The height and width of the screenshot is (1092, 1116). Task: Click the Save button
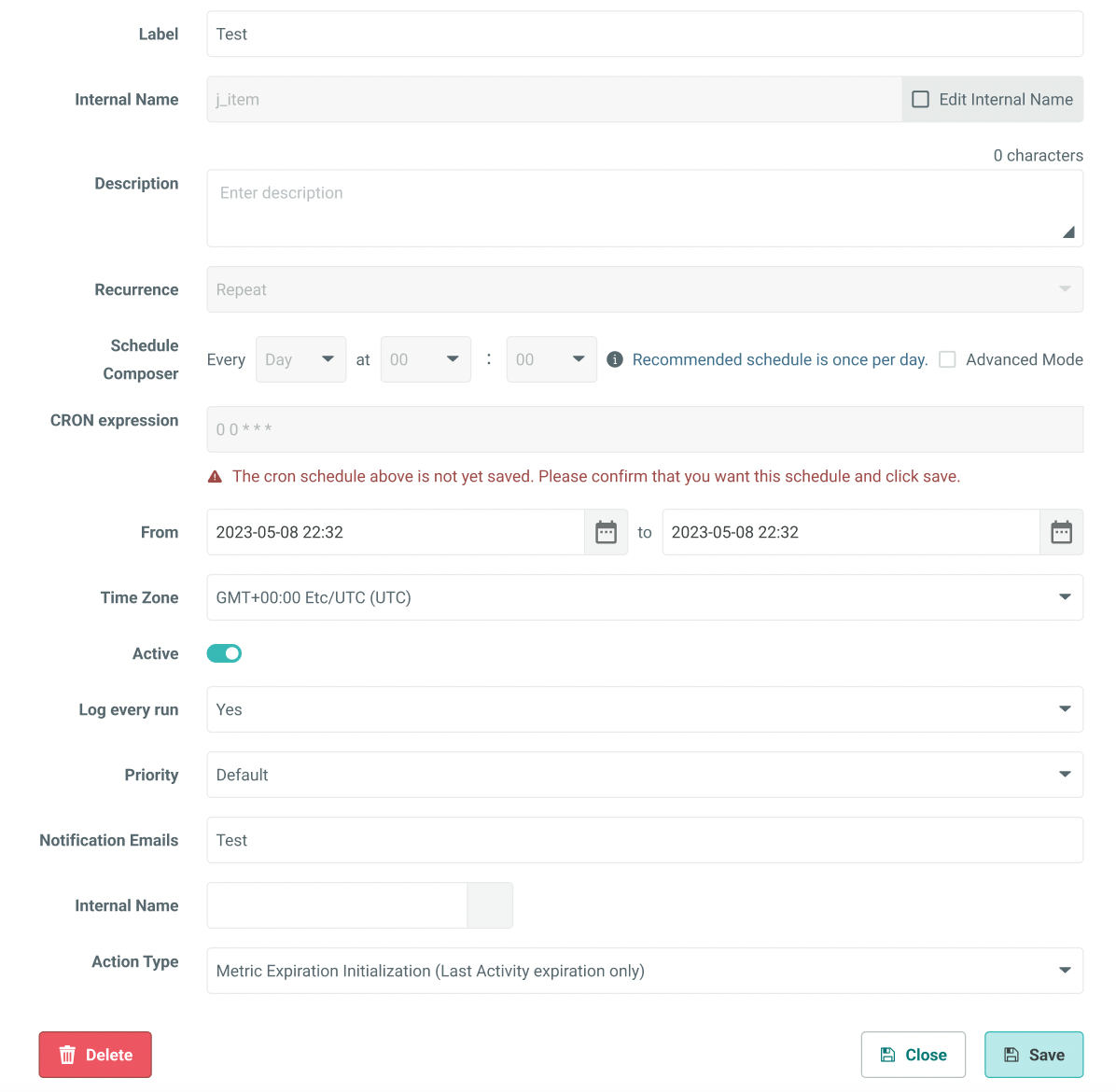pyautogui.click(x=1033, y=1055)
